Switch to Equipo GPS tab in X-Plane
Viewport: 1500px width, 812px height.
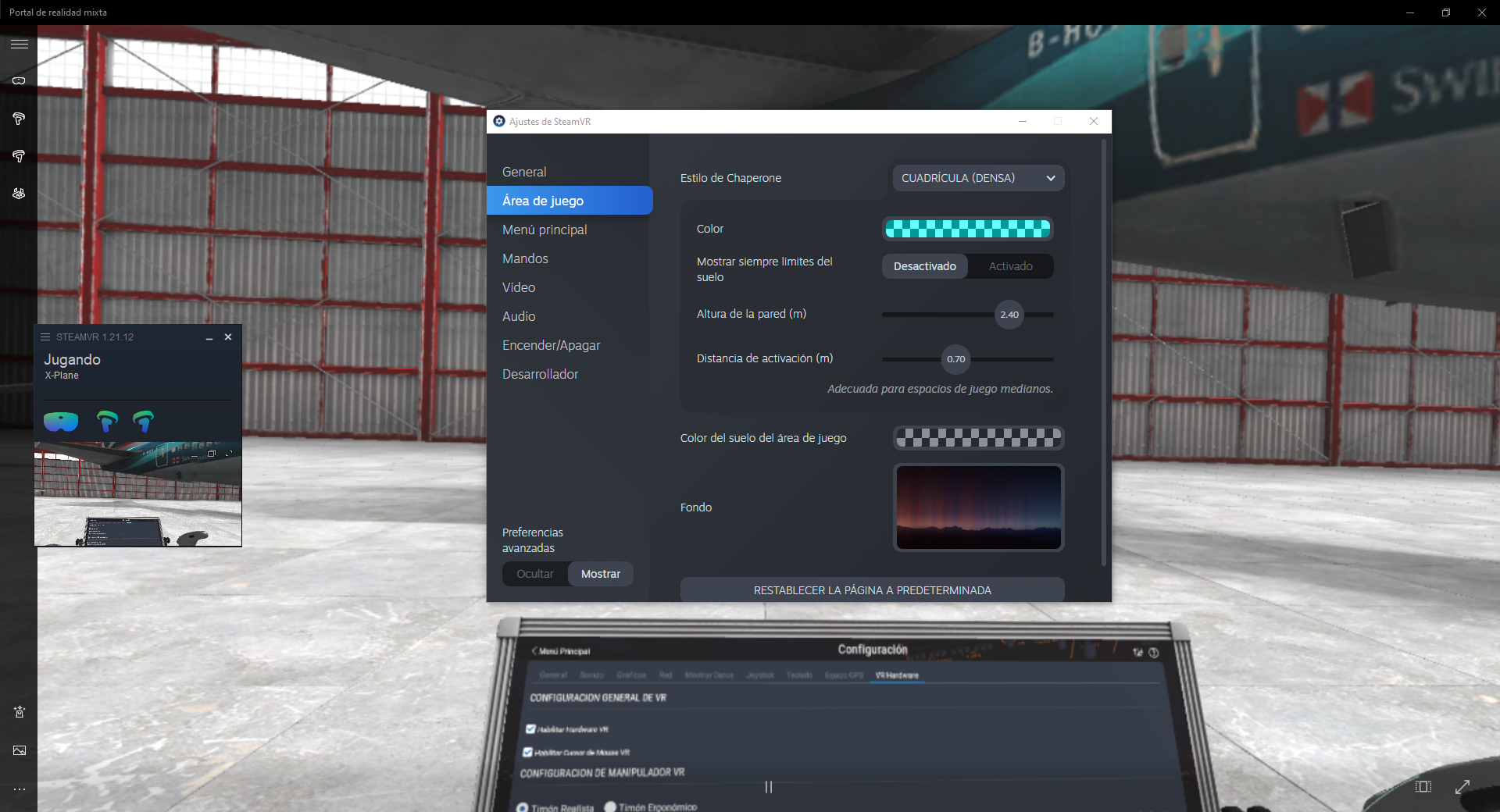844,675
